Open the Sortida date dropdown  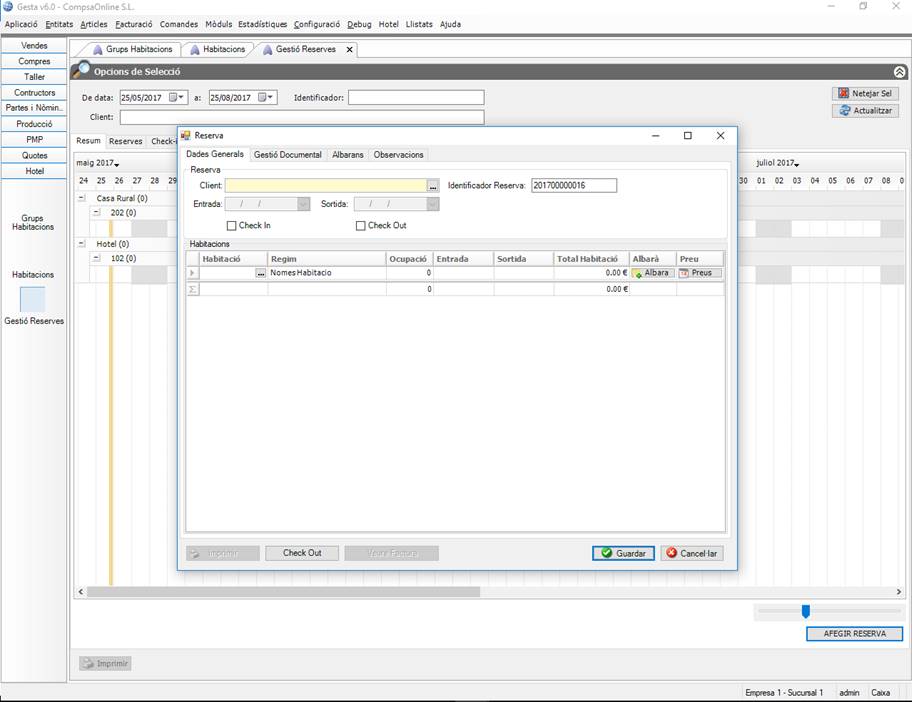point(432,204)
